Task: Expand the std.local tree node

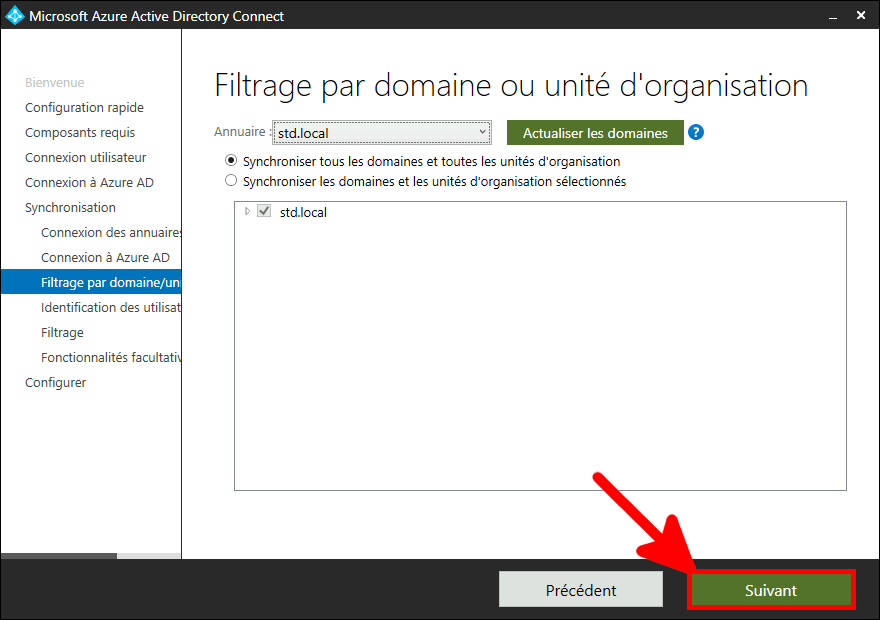Action: [247, 211]
